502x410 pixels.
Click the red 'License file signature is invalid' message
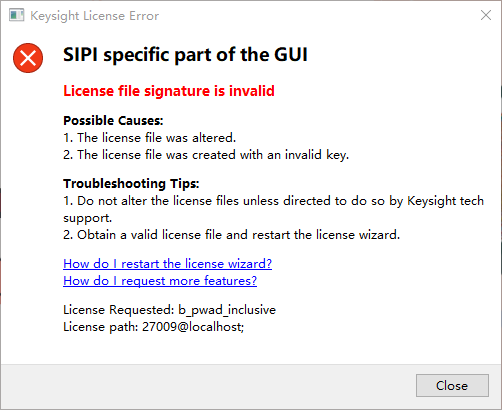pyautogui.click(x=169, y=91)
